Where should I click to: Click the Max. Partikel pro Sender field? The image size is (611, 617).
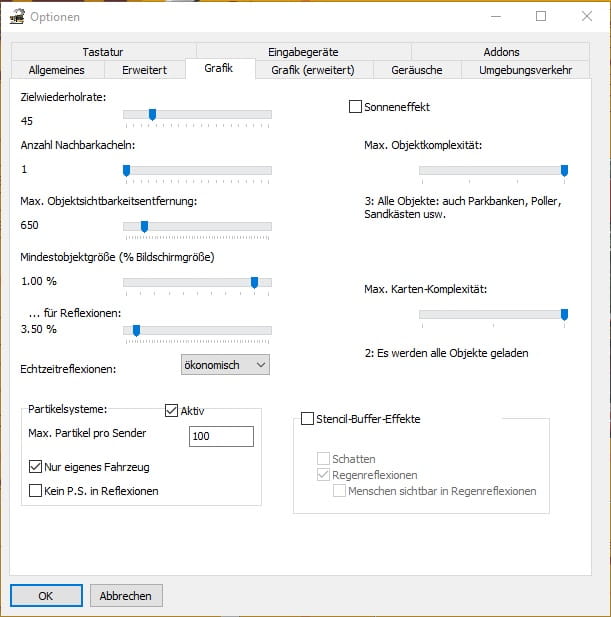[221, 437]
